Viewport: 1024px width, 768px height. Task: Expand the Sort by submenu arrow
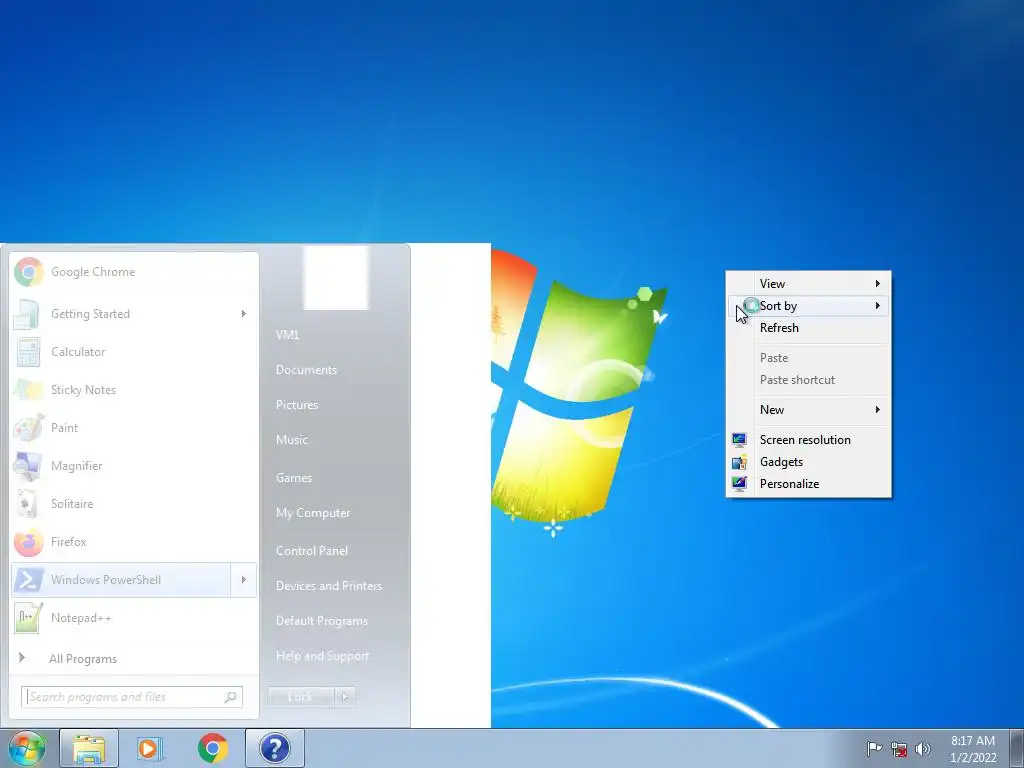pyautogui.click(x=878, y=306)
